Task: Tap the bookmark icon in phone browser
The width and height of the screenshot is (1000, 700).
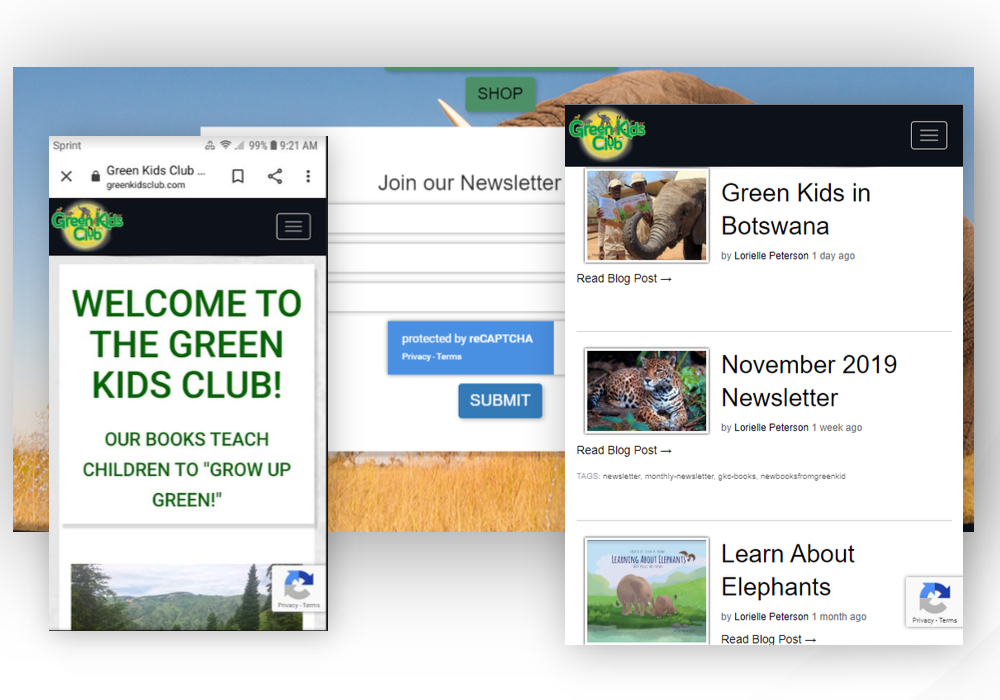Action: click(238, 176)
